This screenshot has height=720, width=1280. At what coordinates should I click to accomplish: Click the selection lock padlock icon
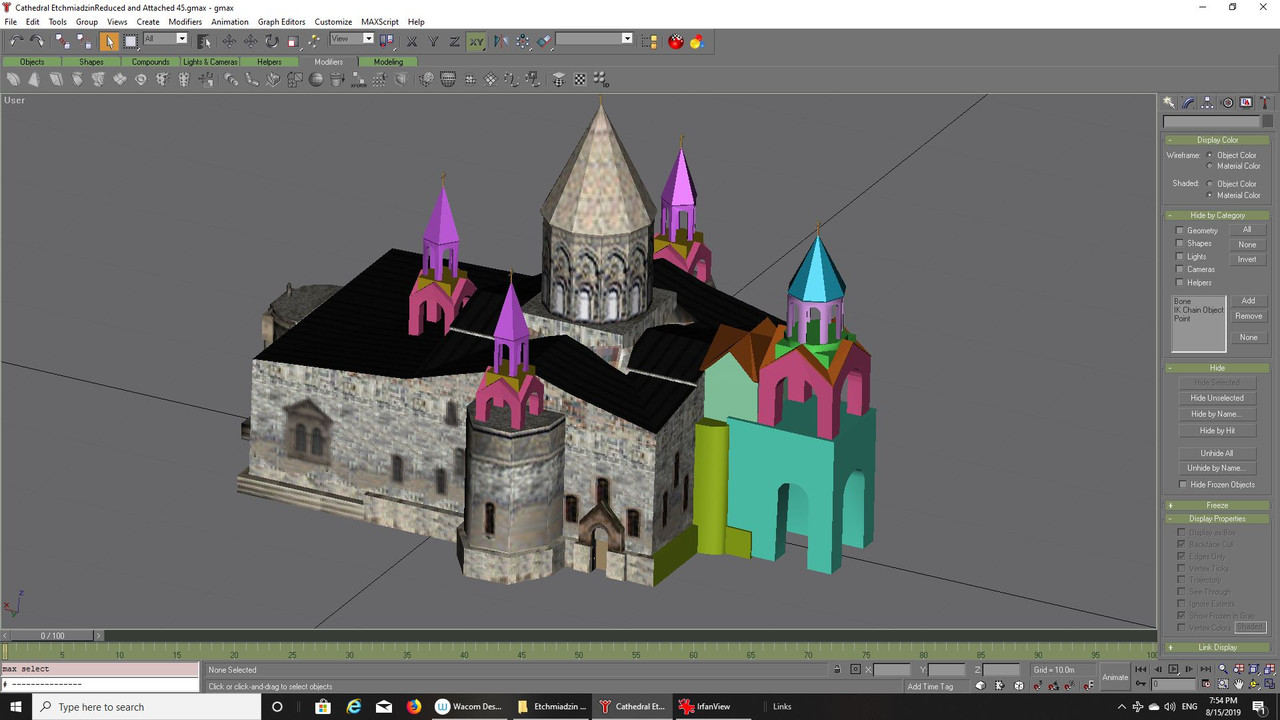(837, 670)
